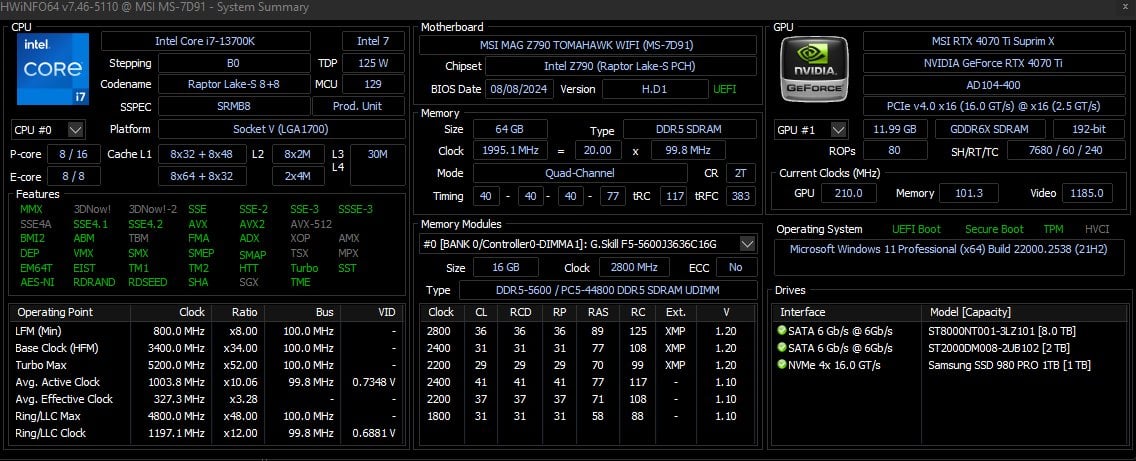Click the Interface column header in Drives
Image resolution: width=1136 pixels, height=461 pixels.
[x=848, y=312]
